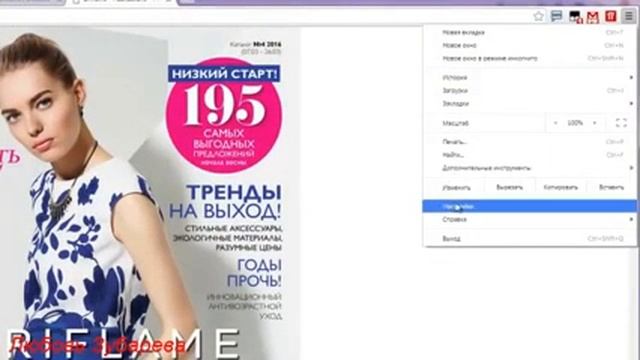The image size is (640, 360).
Task: Select 'Новая вкладка' menu entry
Action: (x=529, y=32)
